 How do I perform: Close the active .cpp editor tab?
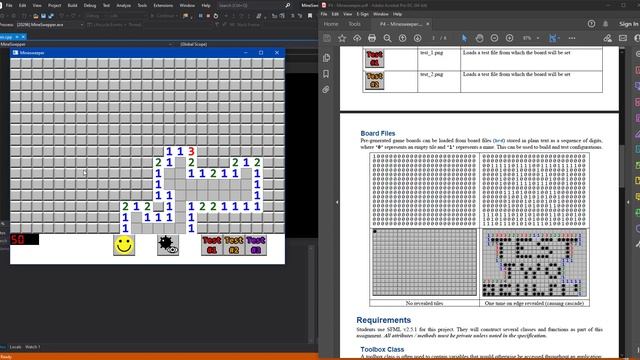(x=23, y=37)
